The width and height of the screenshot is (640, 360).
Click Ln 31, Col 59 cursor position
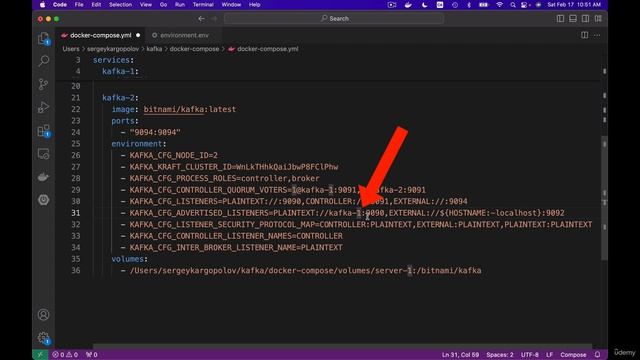point(460,355)
